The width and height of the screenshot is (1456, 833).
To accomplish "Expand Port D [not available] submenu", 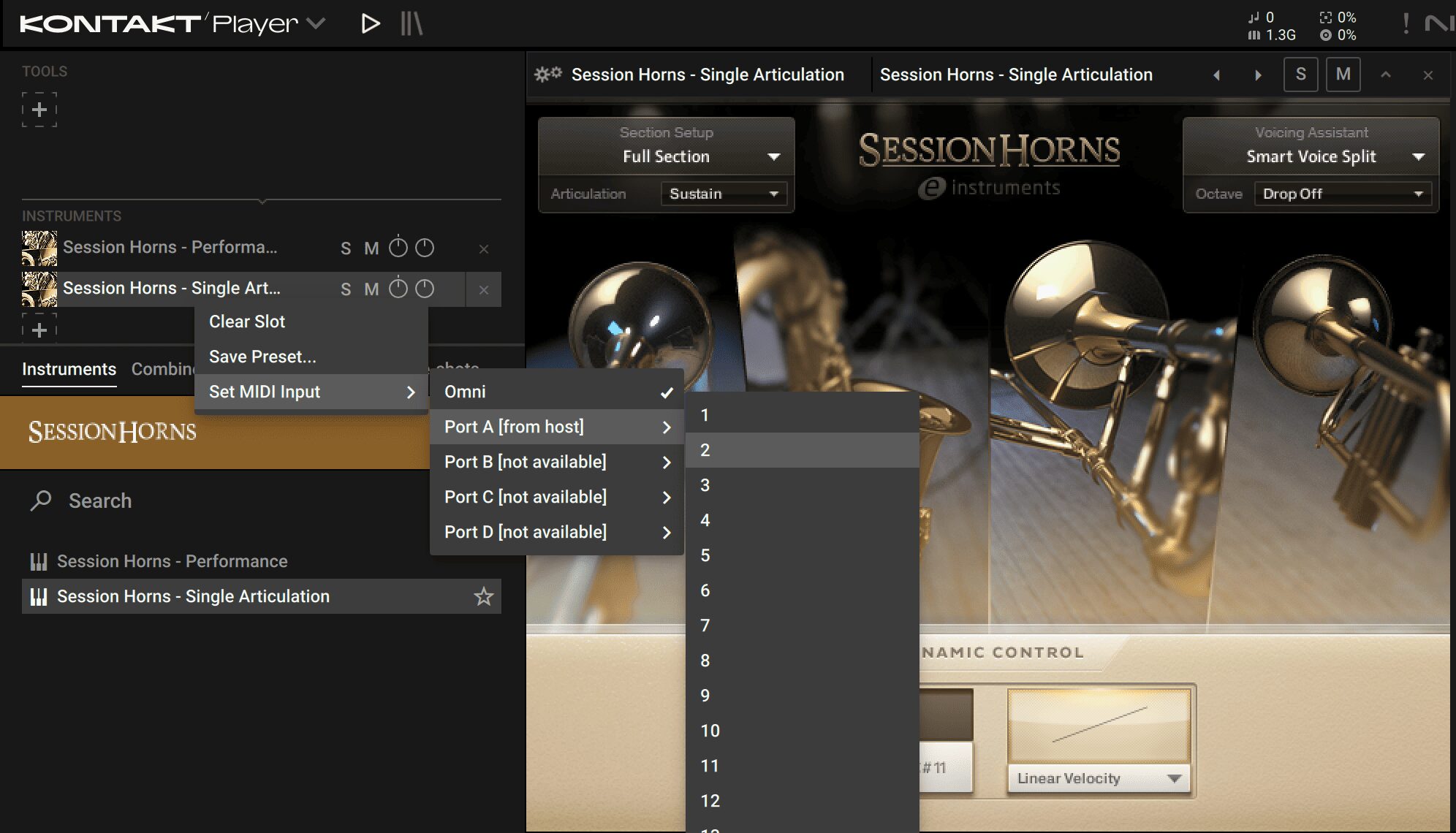I will click(x=557, y=532).
